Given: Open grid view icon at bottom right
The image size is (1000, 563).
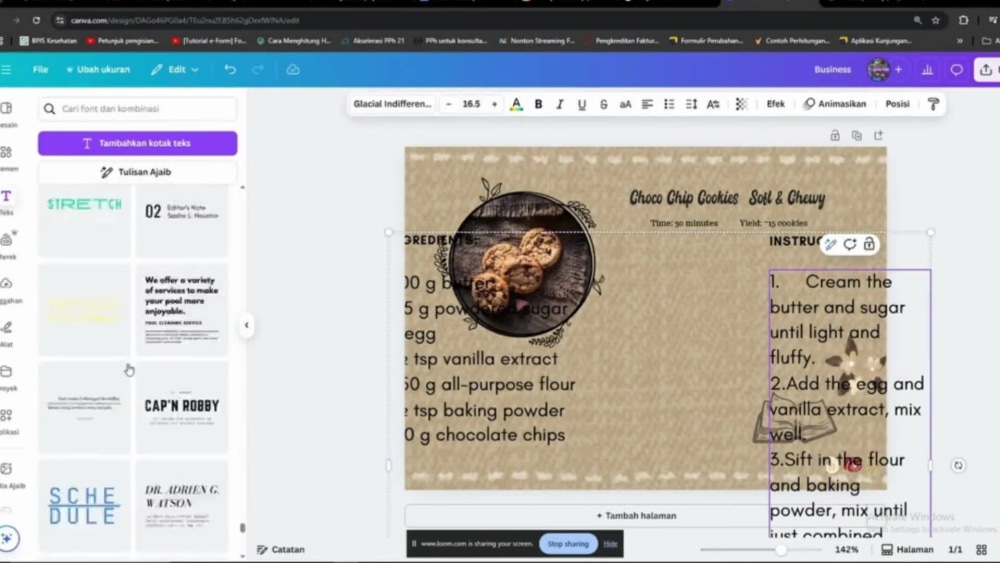Looking at the screenshot, I should click(982, 549).
